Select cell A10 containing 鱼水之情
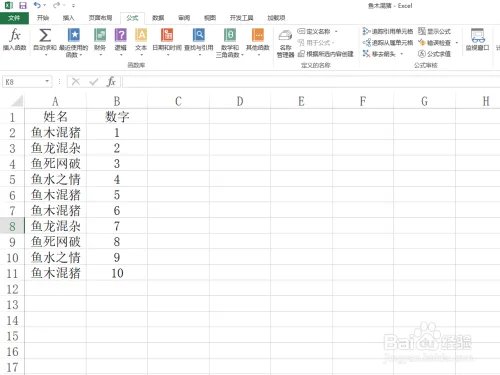The width and height of the screenshot is (500, 375). pyautogui.click(x=55, y=257)
